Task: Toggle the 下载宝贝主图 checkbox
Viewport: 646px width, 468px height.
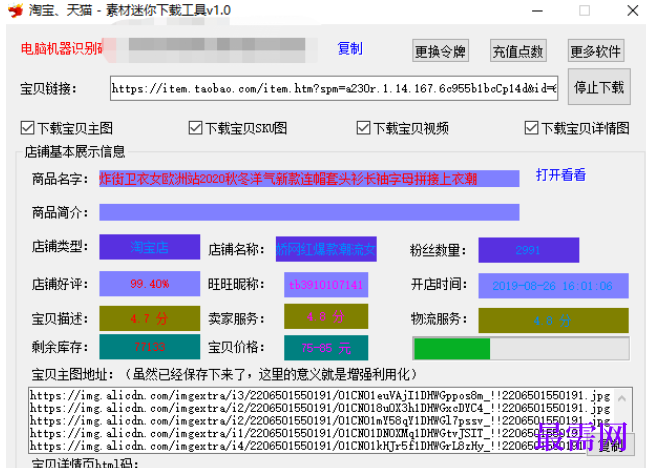Action: coord(28,128)
